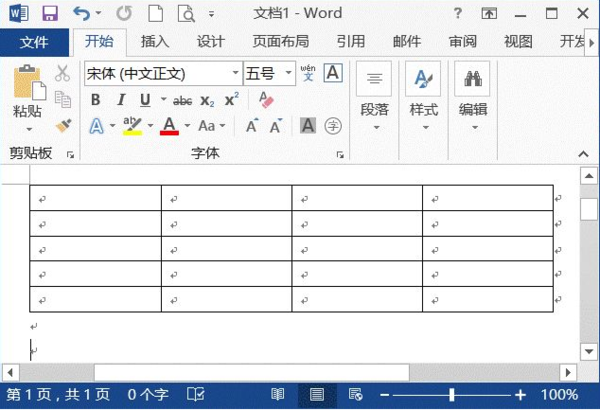The image size is (600, 410).
Task: Click vertical scrollbar down arrow
Action: pyautogui.click(x=589, y=351)
